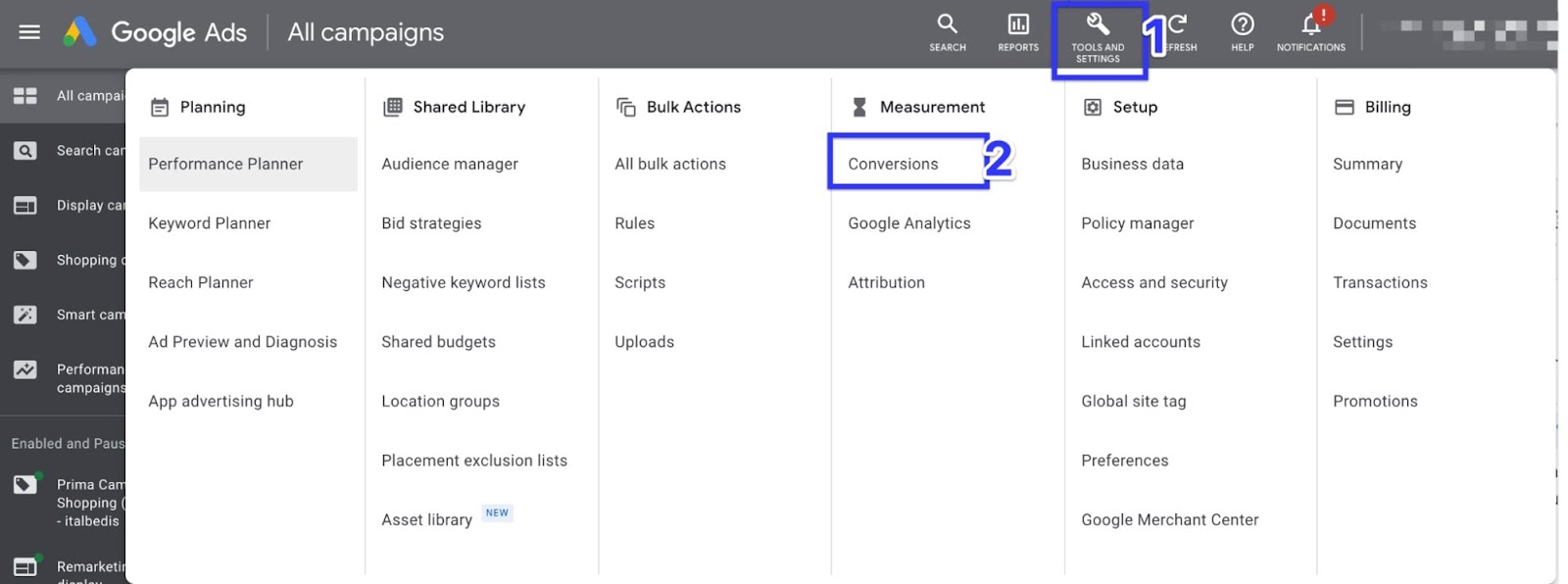The width and height of the screenshot is (1568, 584).
Task: Click the Shared Library icon
Action: [393, 107]
